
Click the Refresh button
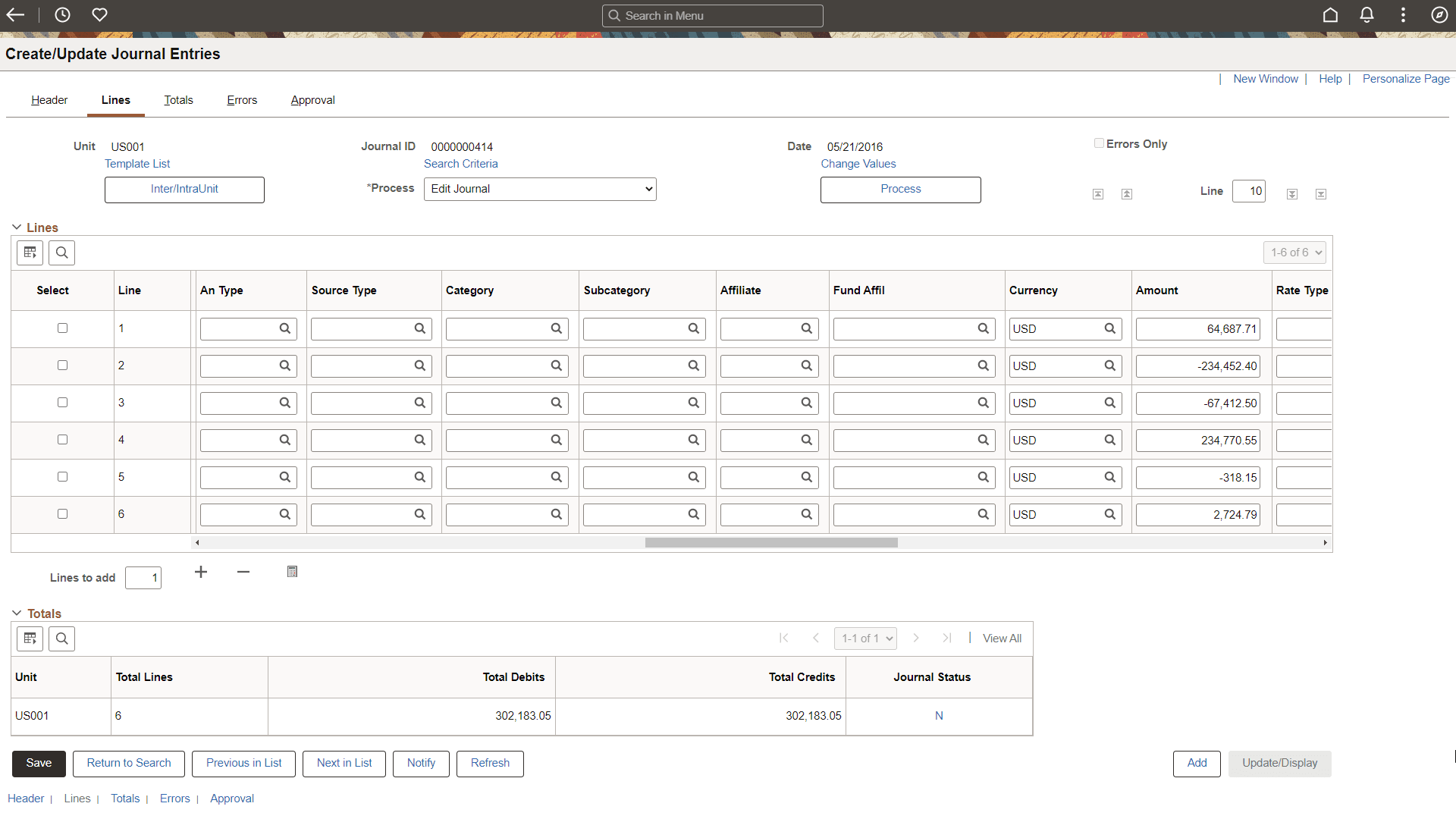click(x=490, y=764)
